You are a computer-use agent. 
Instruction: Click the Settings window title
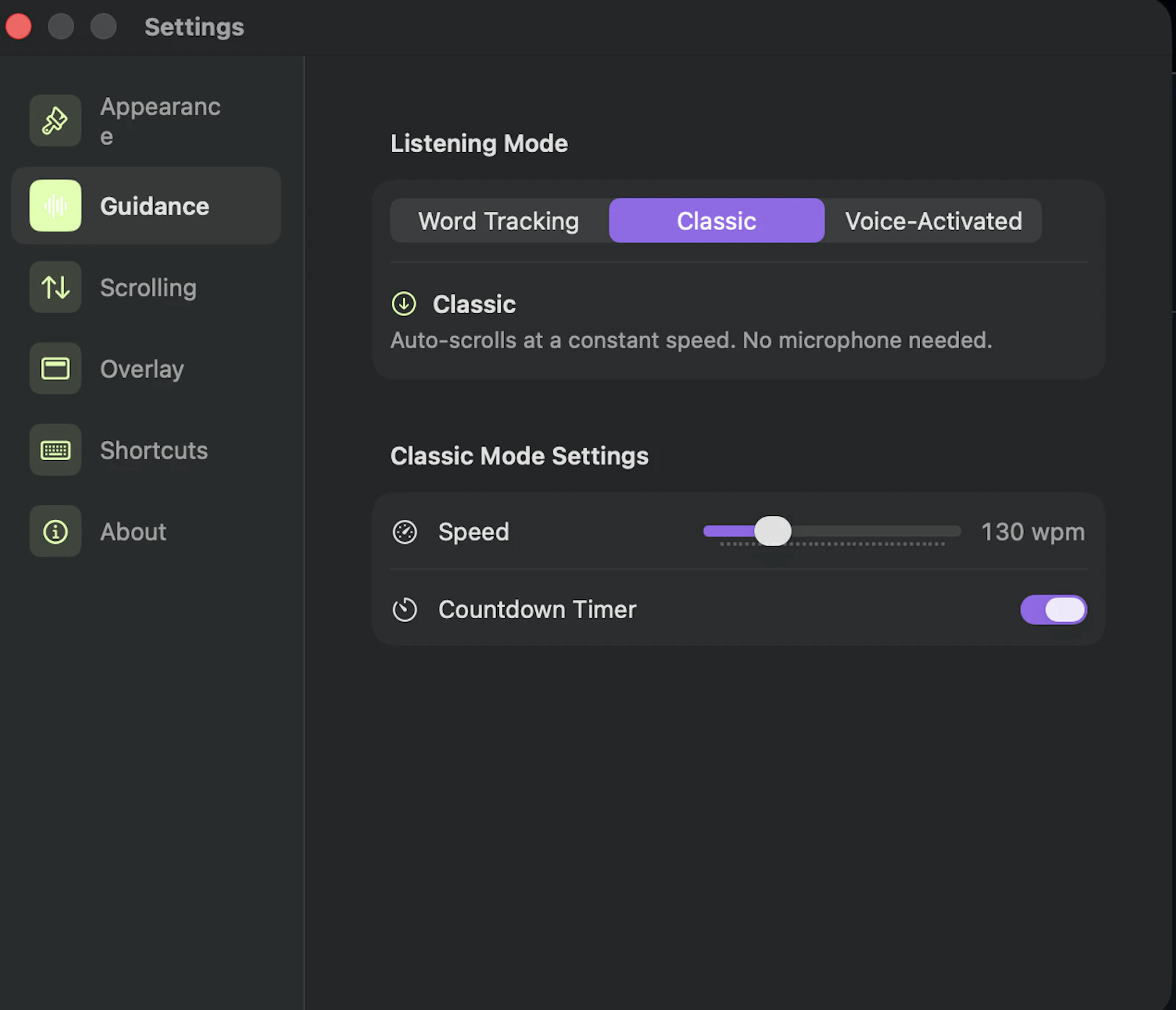pyautogui.click(x=194, y=27)
